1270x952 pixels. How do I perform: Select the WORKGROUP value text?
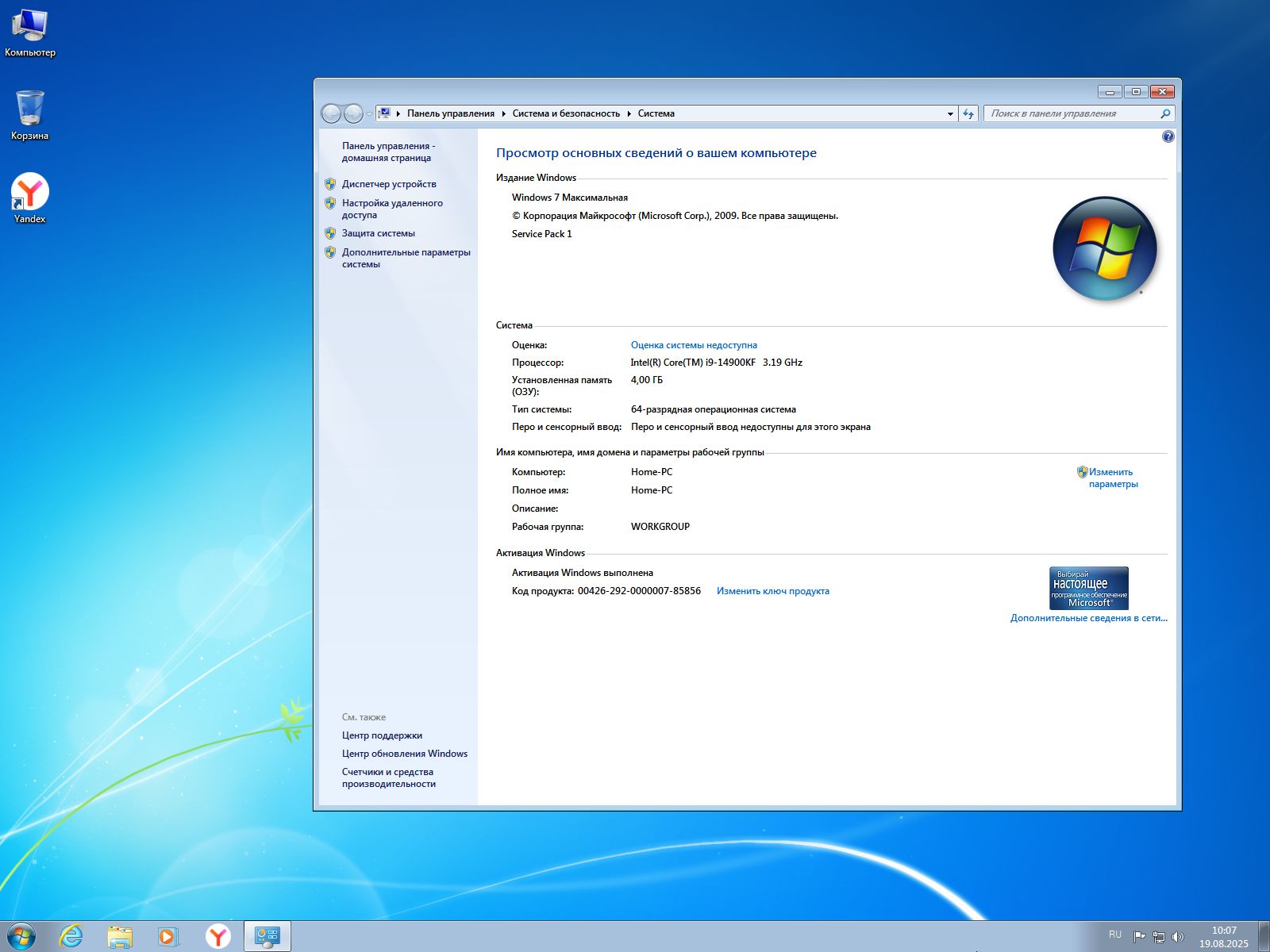(x=660, y=527)
